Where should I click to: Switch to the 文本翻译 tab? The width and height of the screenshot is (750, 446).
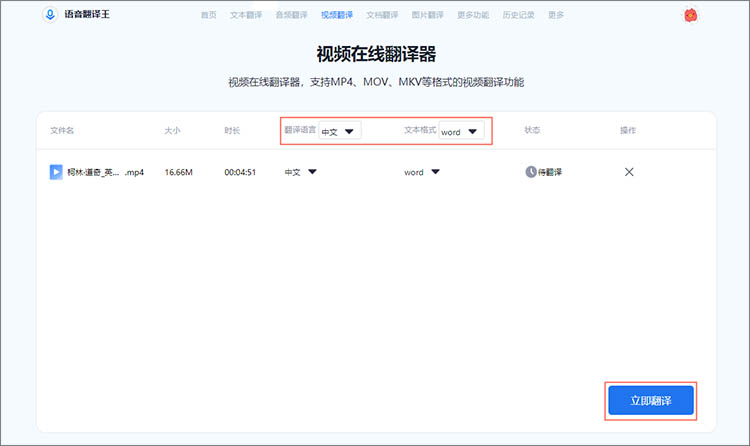tap(246, 15)
